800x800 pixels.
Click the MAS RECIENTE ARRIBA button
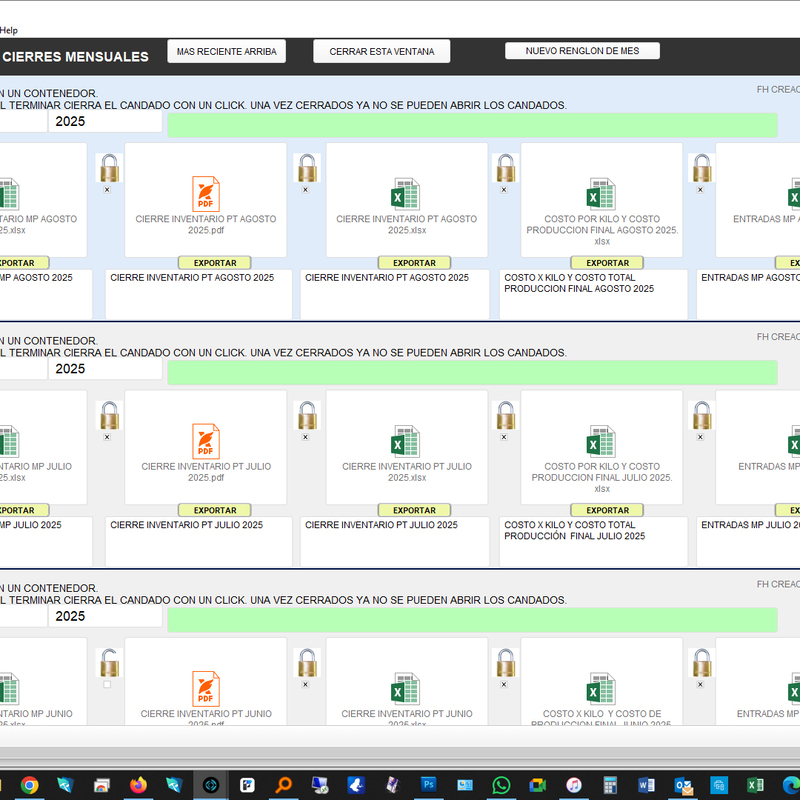coord(227,51)
